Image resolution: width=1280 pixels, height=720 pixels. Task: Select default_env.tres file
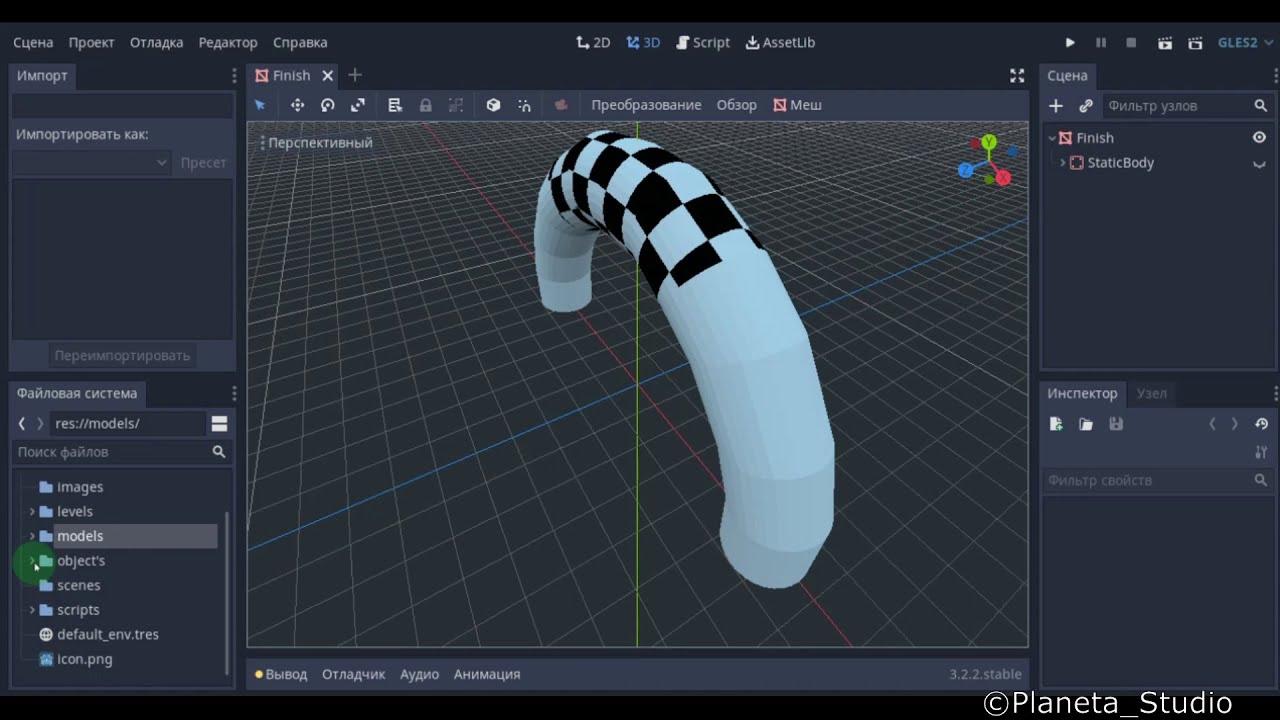108,635
